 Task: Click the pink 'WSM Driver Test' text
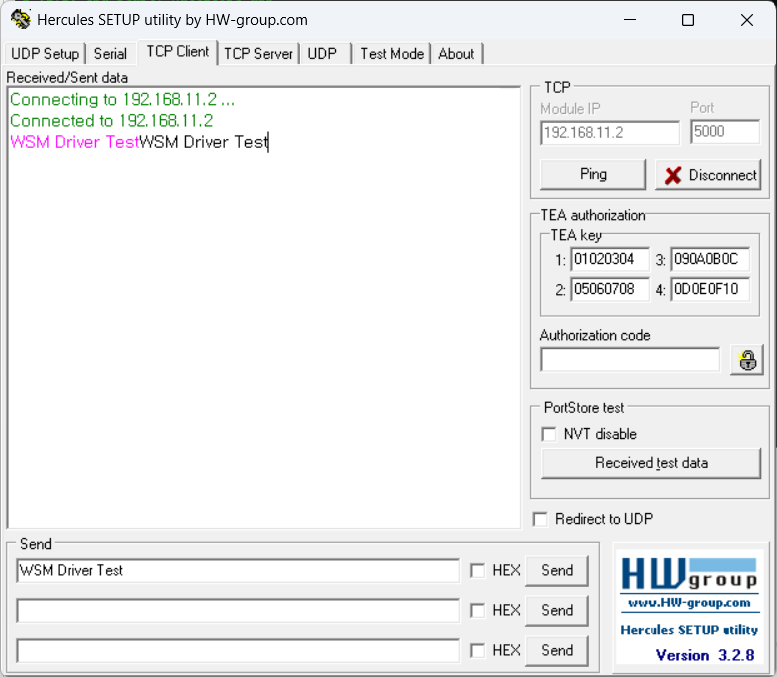pos(74,142)
